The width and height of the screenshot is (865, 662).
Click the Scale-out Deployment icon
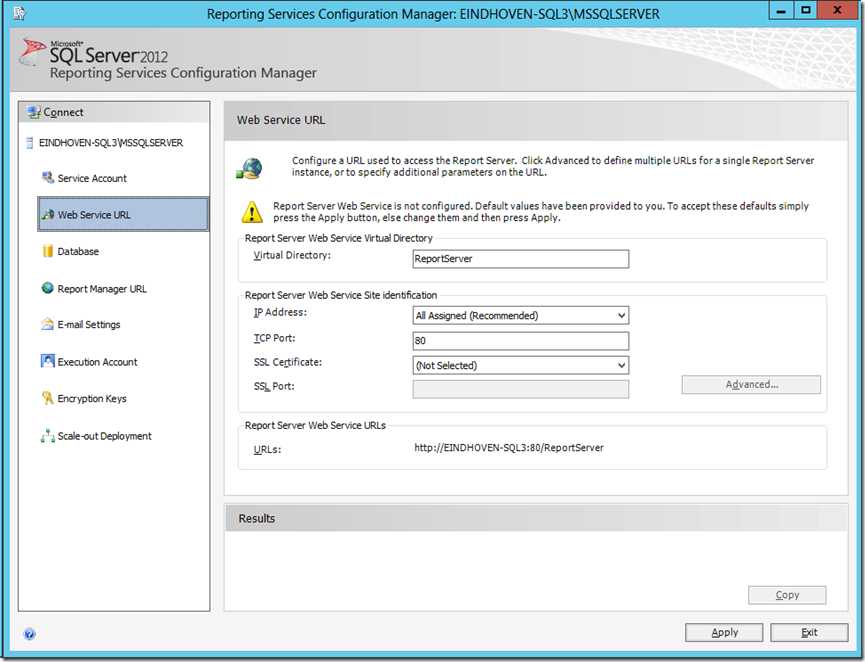(48, 436)
